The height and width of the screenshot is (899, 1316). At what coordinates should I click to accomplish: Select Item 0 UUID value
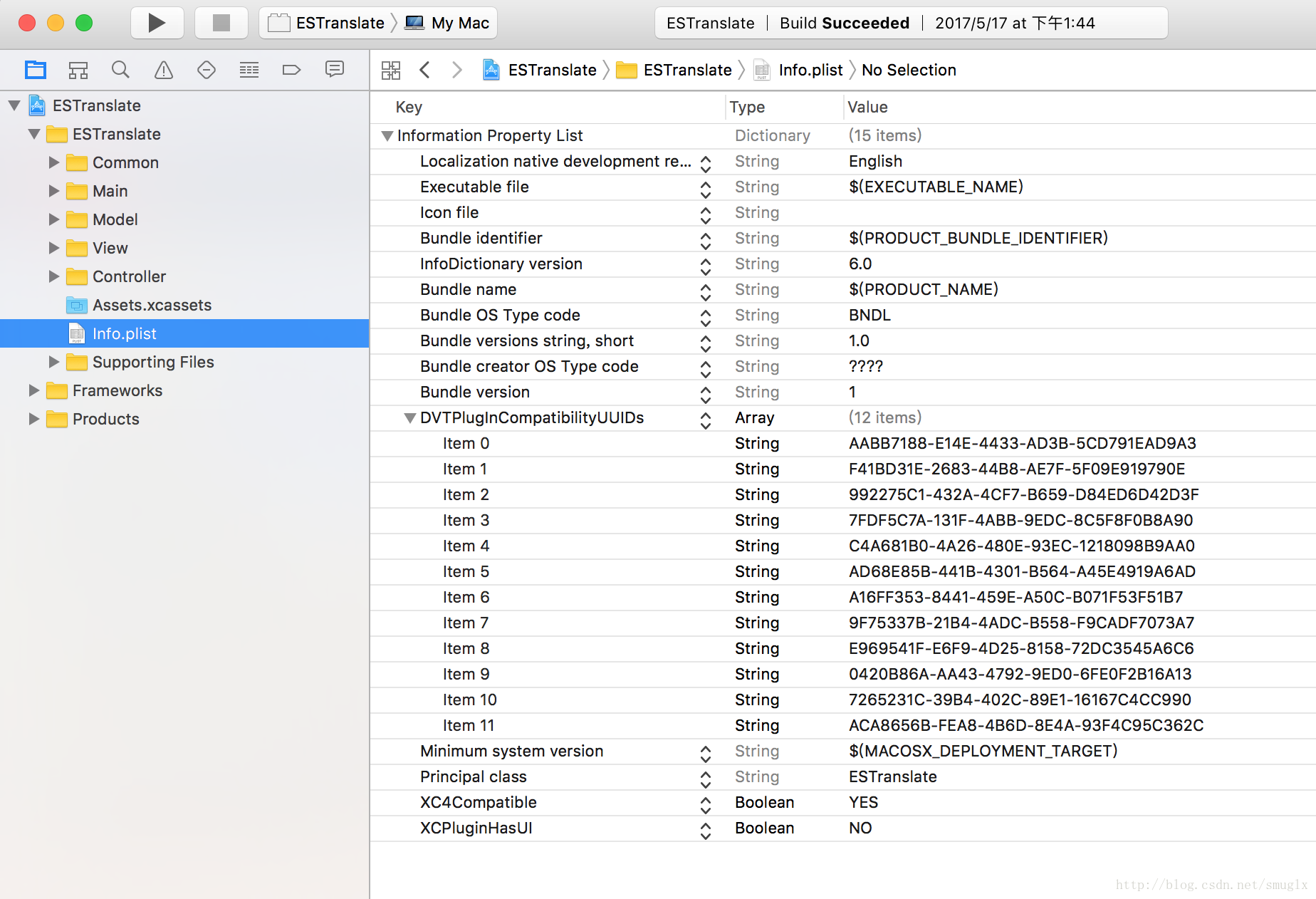coord(1022,443)
